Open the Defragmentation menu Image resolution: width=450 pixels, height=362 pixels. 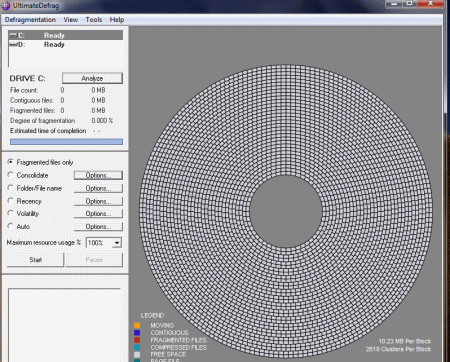(30, 20)
